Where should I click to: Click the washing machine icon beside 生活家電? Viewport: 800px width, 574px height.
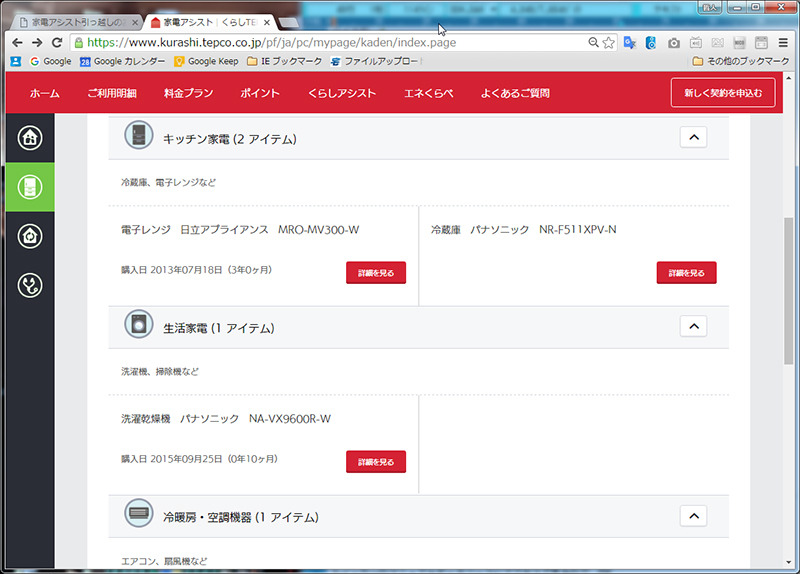(139, 324)
